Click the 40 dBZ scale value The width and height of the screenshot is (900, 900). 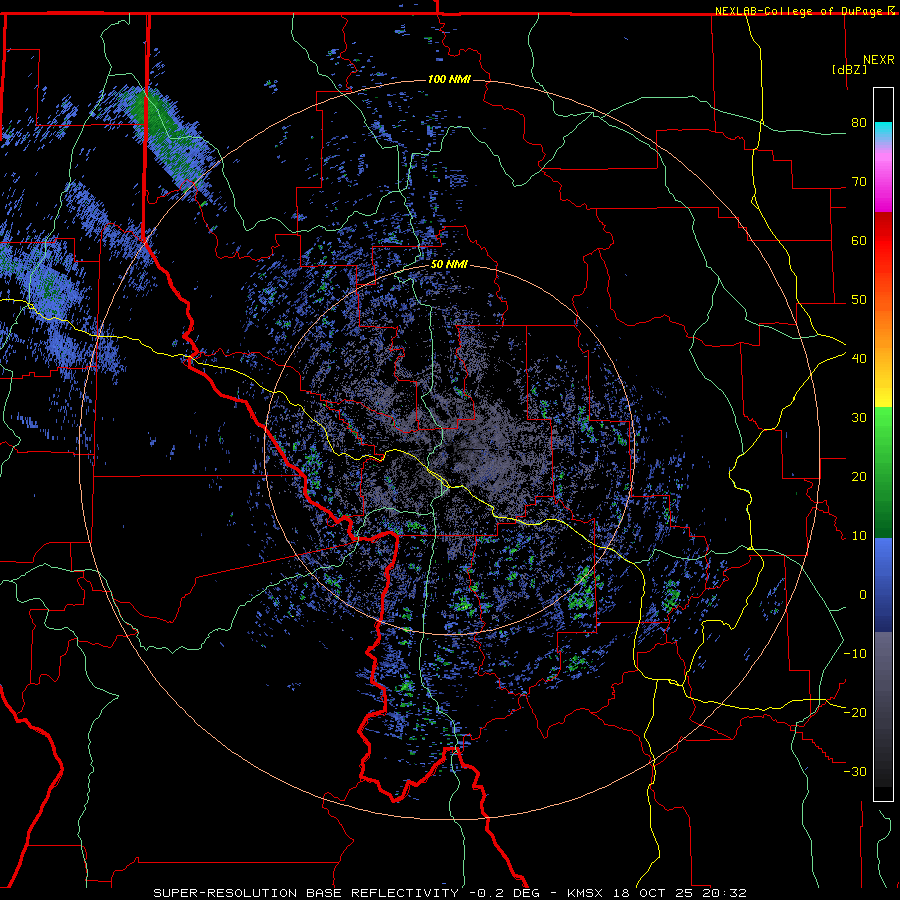[859, 359]
